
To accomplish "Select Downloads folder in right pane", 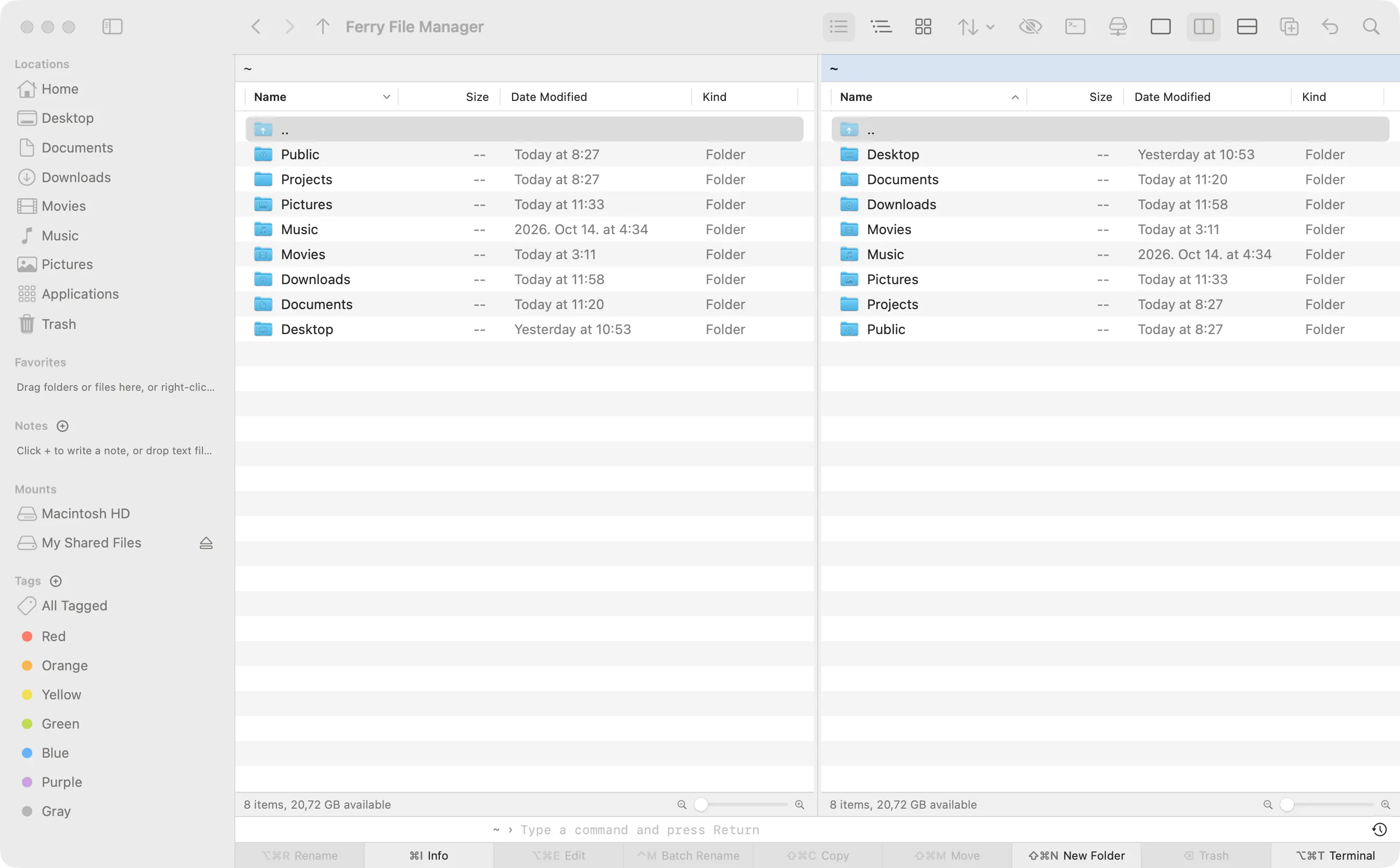I will coord(1110,205).
